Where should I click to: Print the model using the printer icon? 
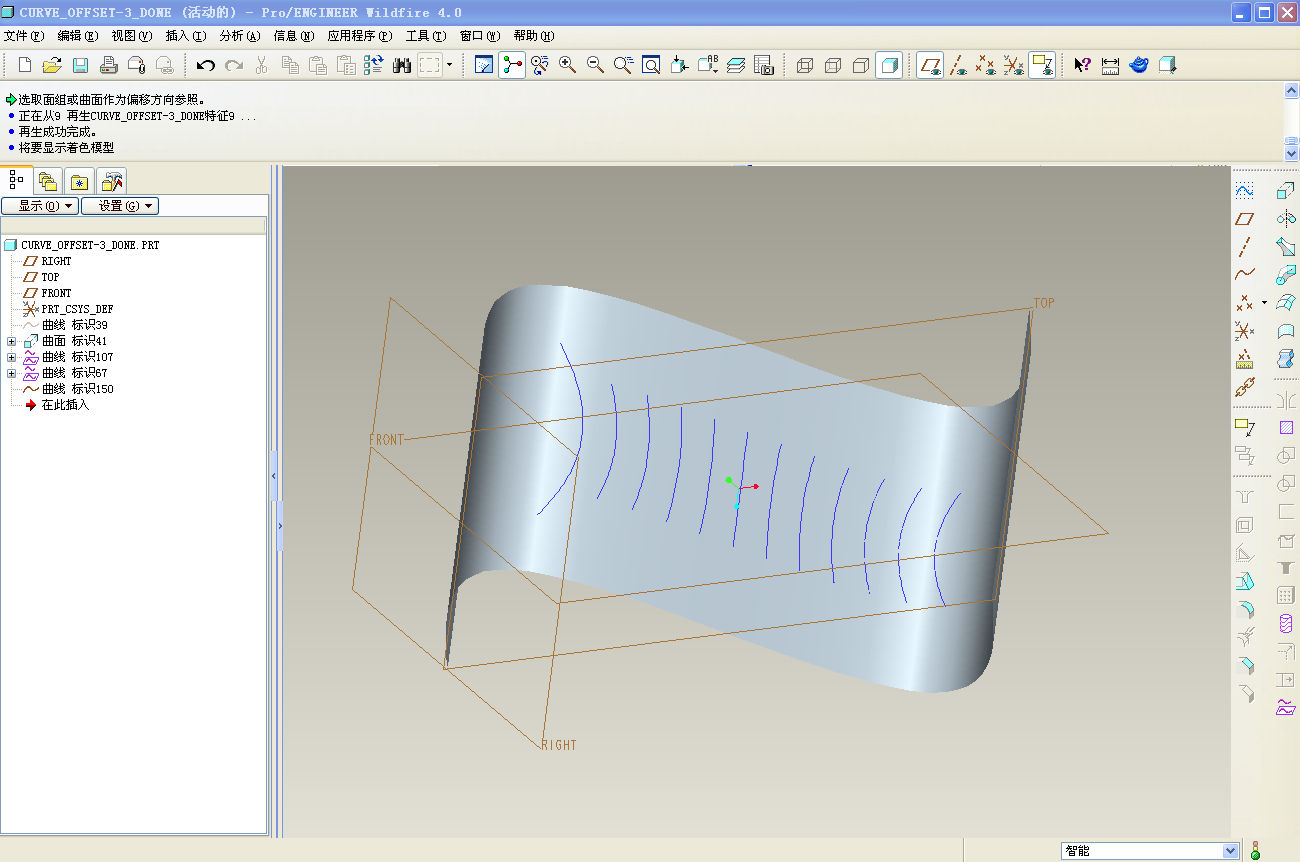click(108, 65)
